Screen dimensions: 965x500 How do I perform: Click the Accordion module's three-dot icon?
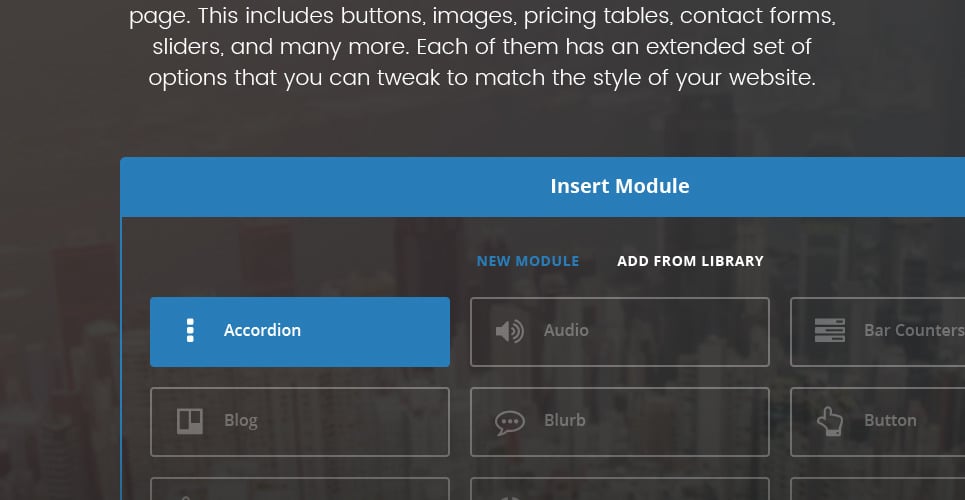[x=190, y=331]
